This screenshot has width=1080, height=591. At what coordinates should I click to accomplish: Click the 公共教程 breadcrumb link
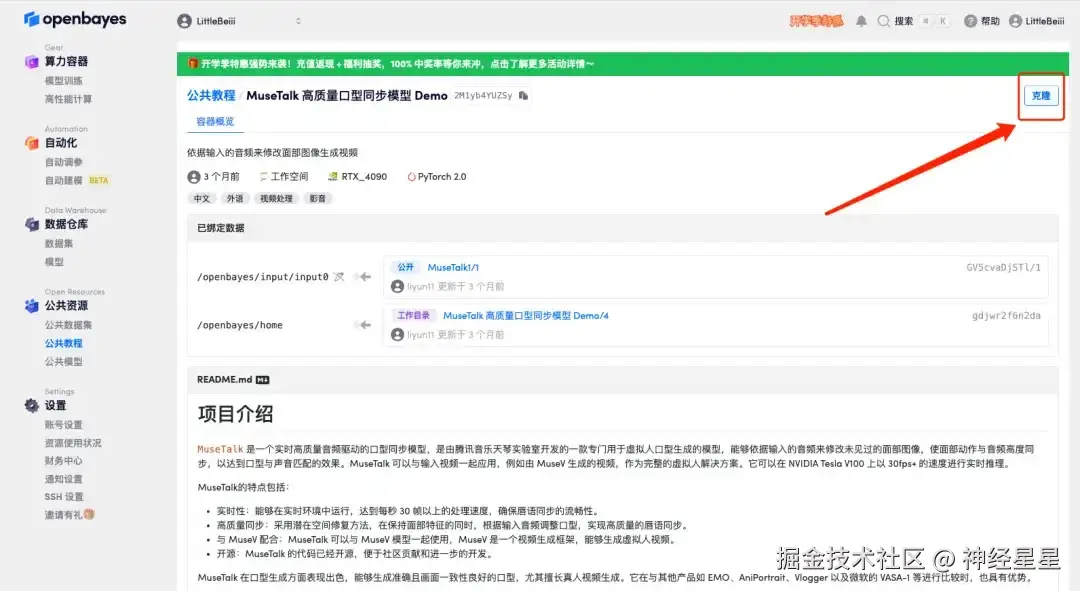211,96
